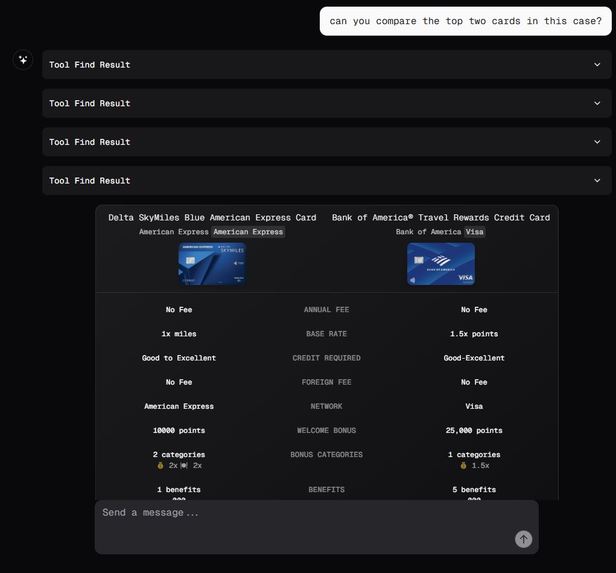Click the WELCOME BONUS row label
The width and height of the screenshot is (616, 573).
(x=326, y=430)
